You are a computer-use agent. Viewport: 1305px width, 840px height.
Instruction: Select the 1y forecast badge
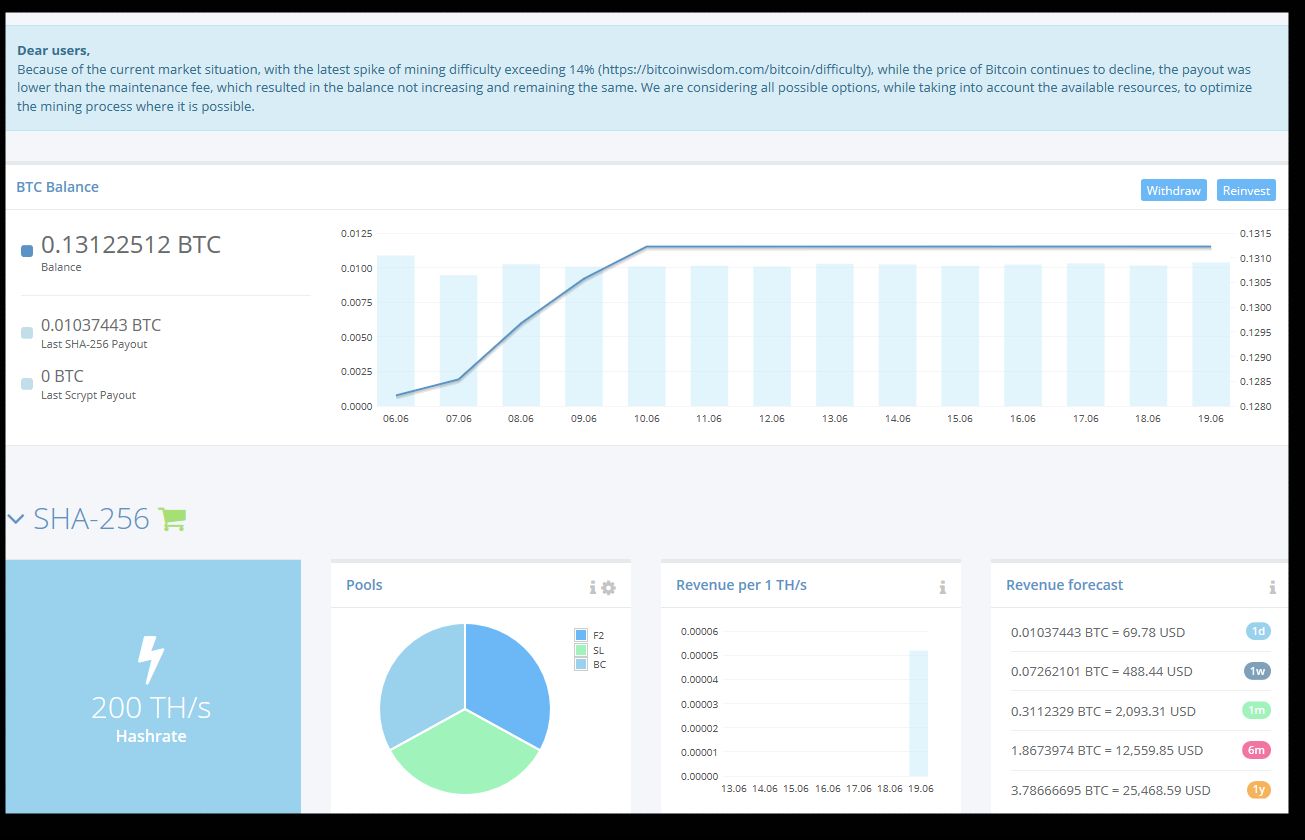pyautogui.click(x=1259, y=789)
